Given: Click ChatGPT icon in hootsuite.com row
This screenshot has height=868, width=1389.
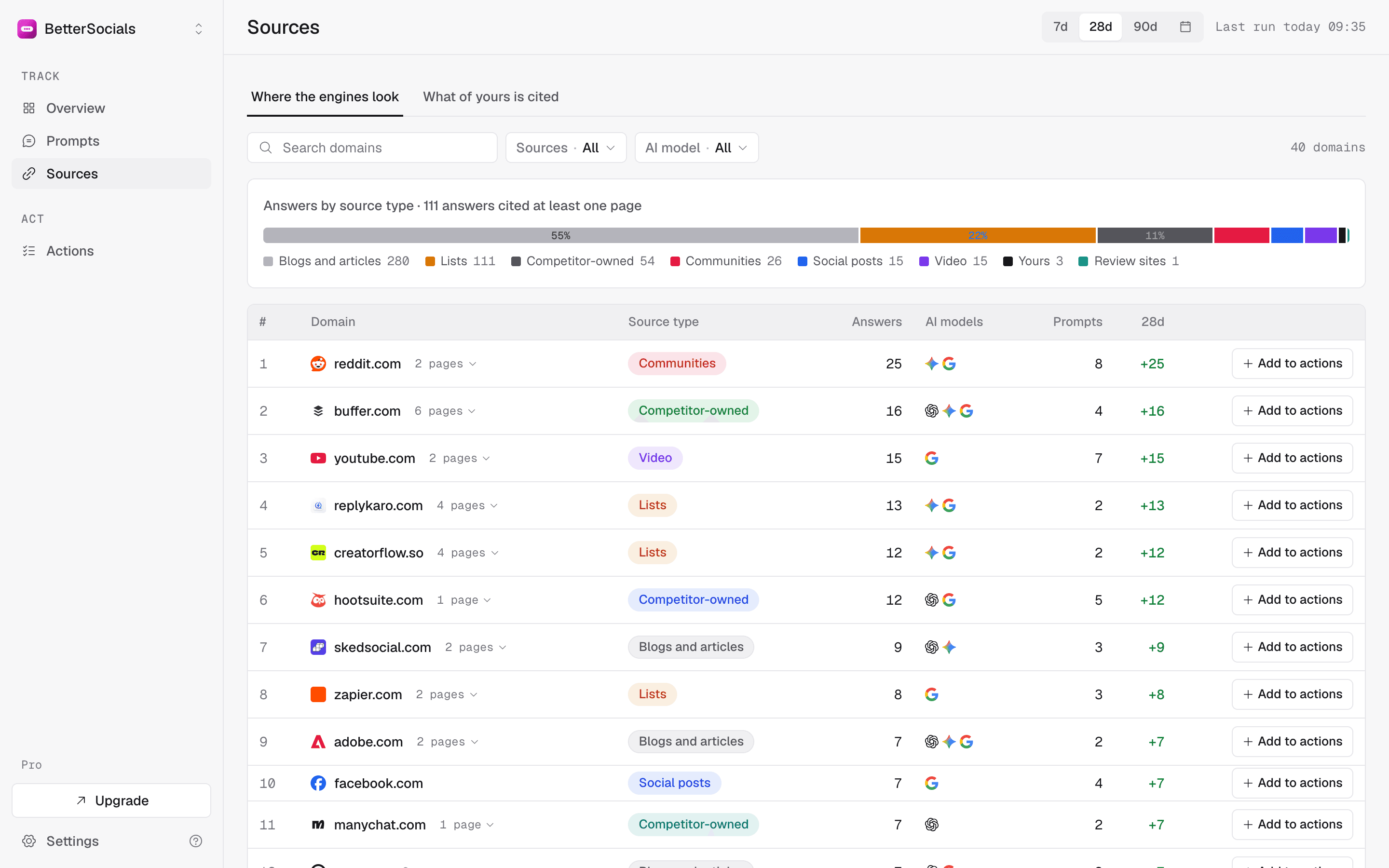Looking at the screenshot, I should [x=932, y=600].
